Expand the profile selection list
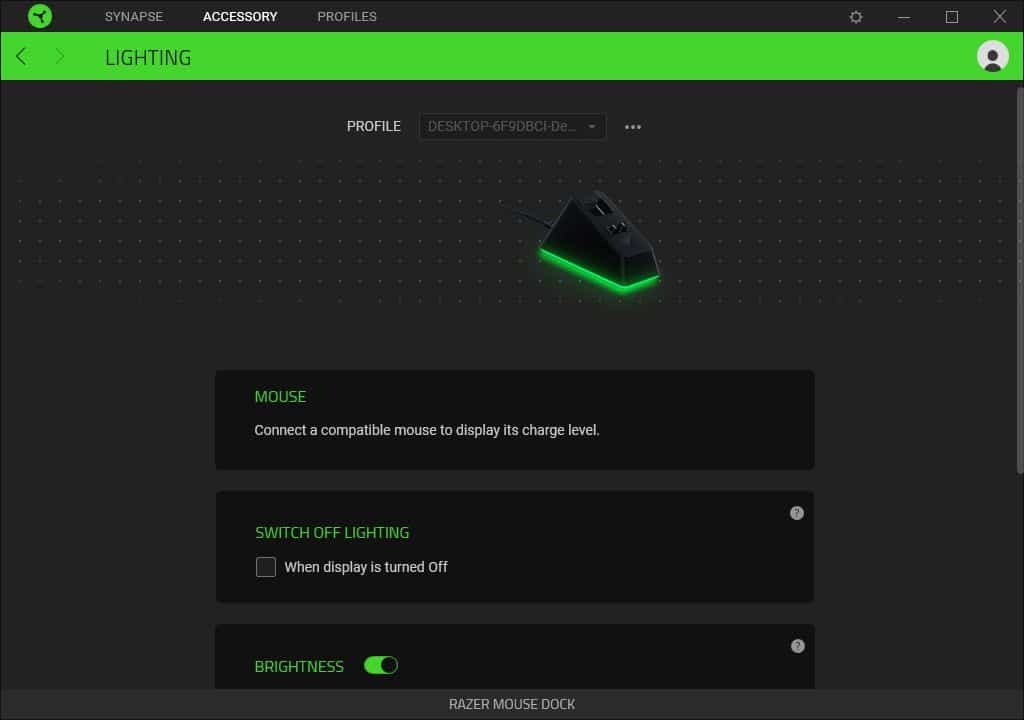Image resolution: width=1024 pixels, height=720 pixels. [x=592, y=126]
